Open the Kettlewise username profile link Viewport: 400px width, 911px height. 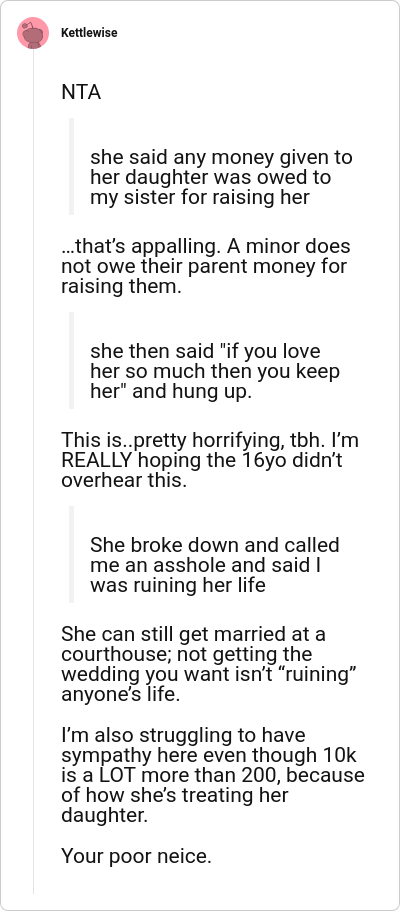click(89, 33)
